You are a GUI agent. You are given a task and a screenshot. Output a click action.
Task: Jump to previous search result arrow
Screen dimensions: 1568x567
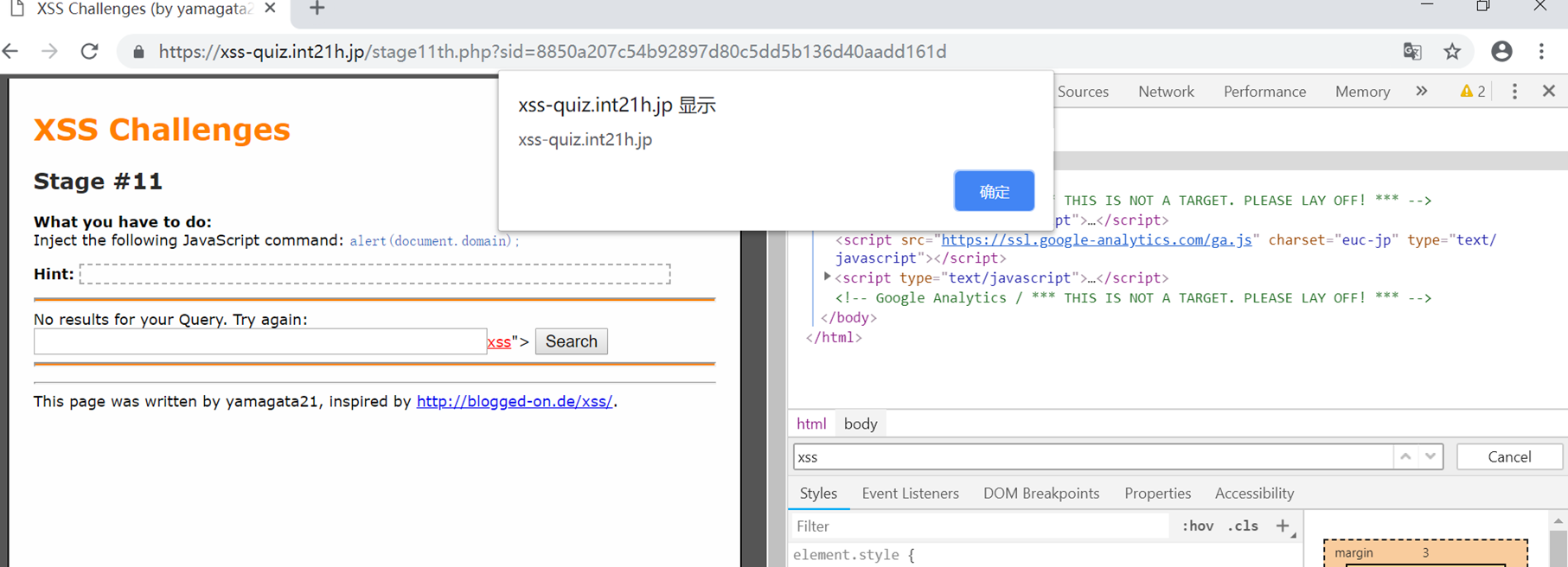[x=1405, y=456]
